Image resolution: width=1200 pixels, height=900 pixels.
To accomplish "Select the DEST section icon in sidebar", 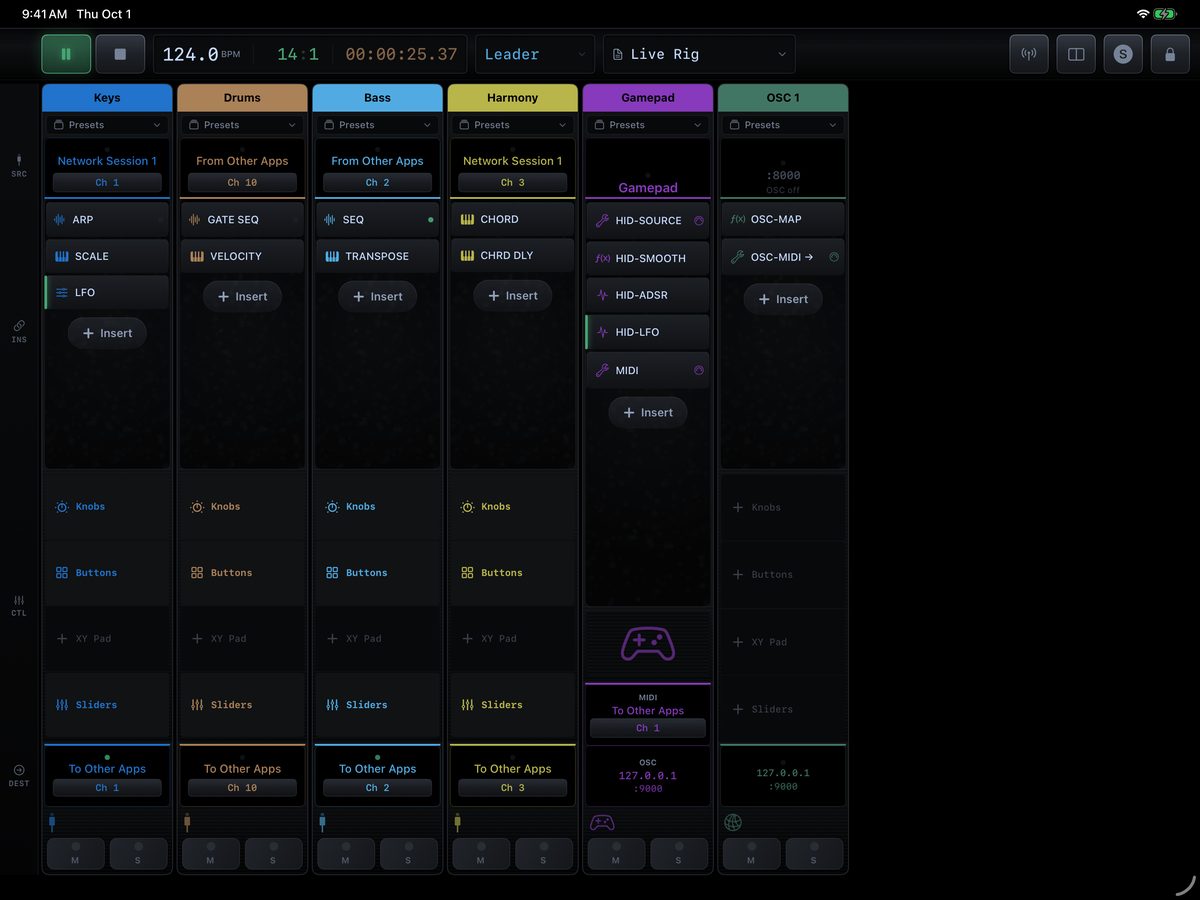I will (19, 775).
